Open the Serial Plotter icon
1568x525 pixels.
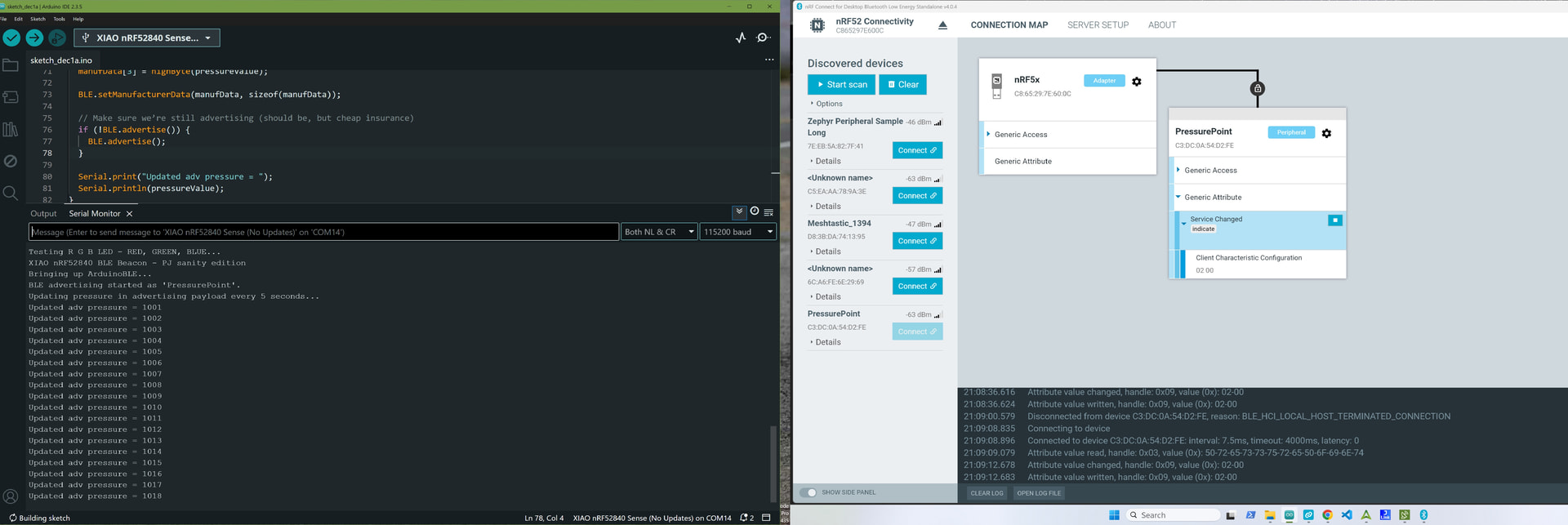[x=740, y=38]
